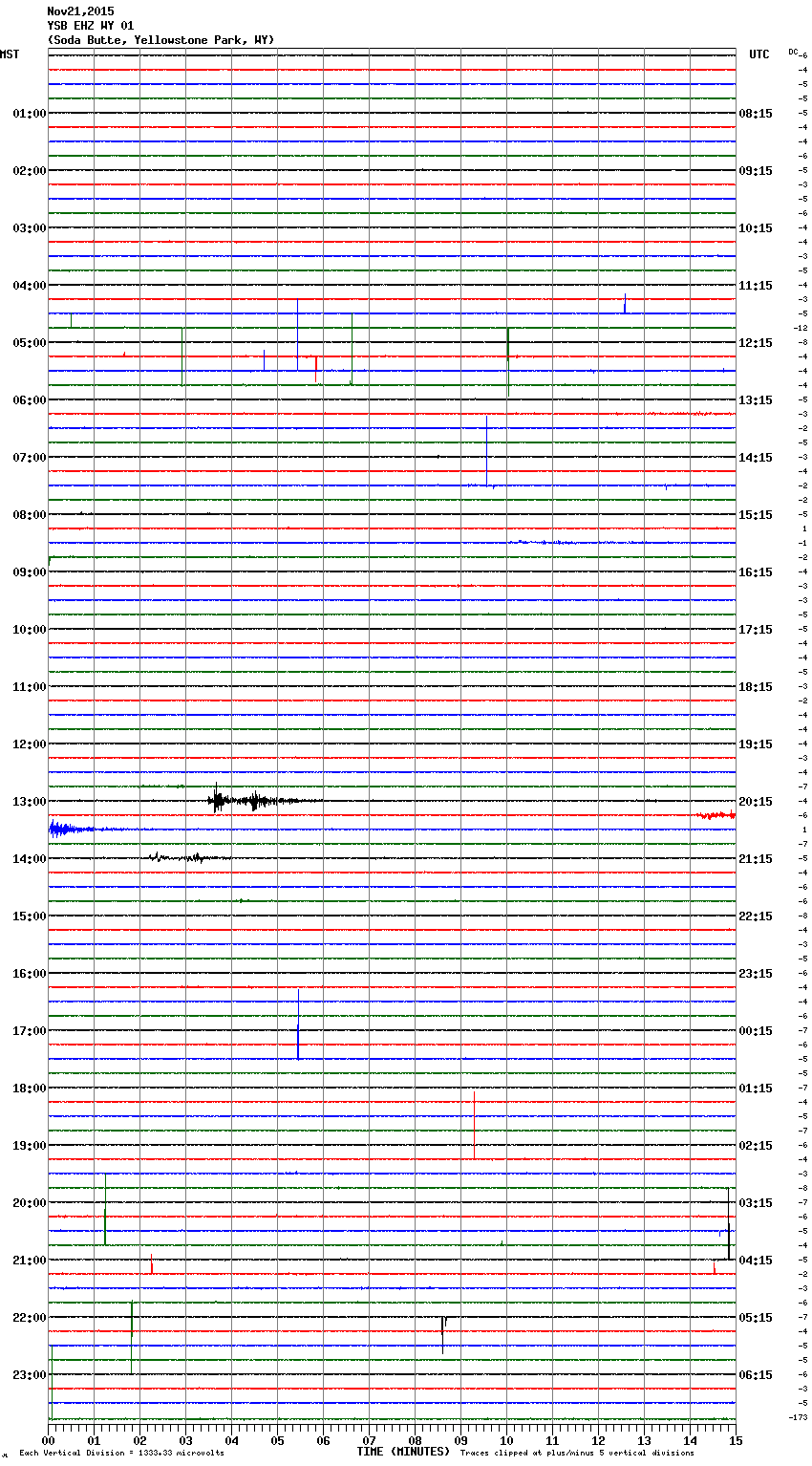
Task: Select the 15:00 MST time label
Action: point(30,916)
